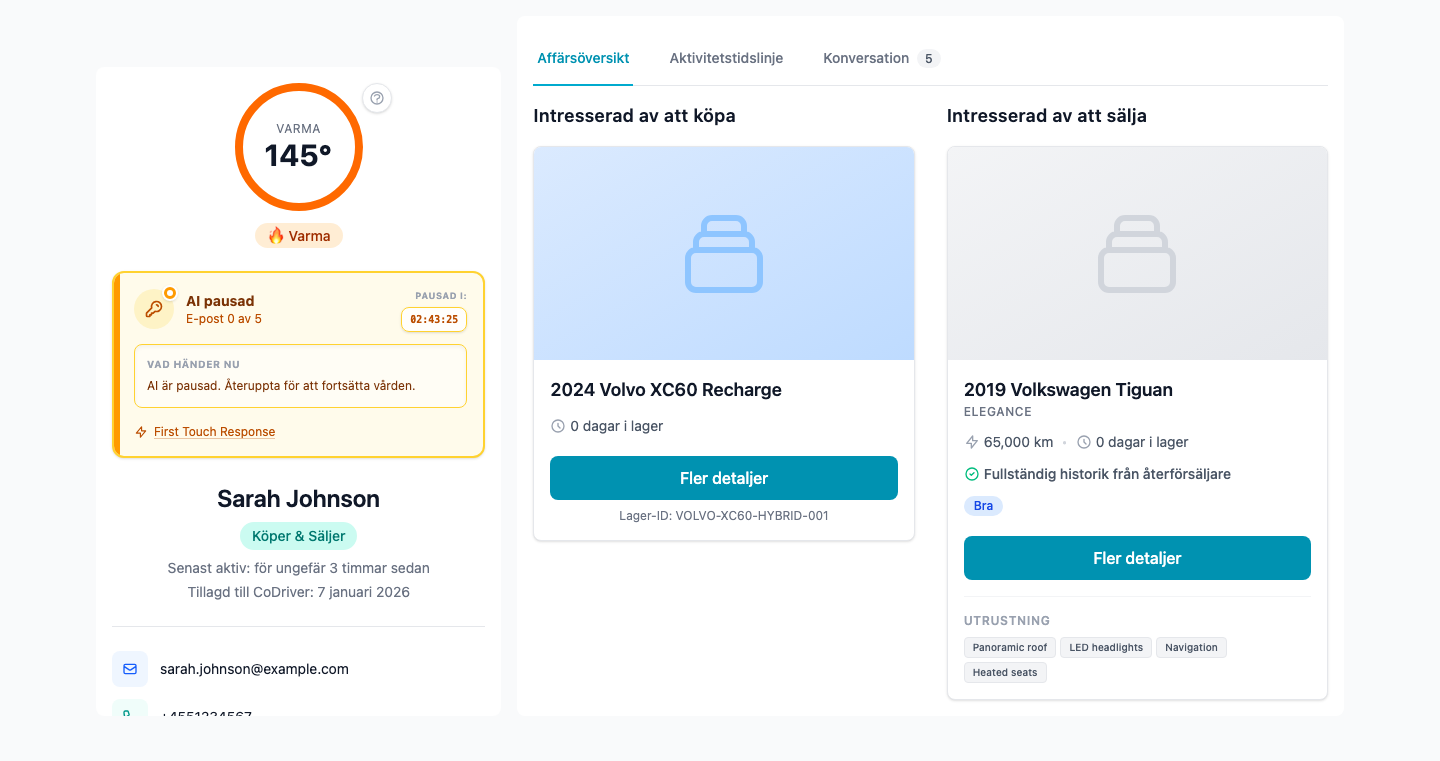Toggle the Köper & Säljer badge
The width and height of the screenshot is (1440, 761).
click(x=298, y=536)
